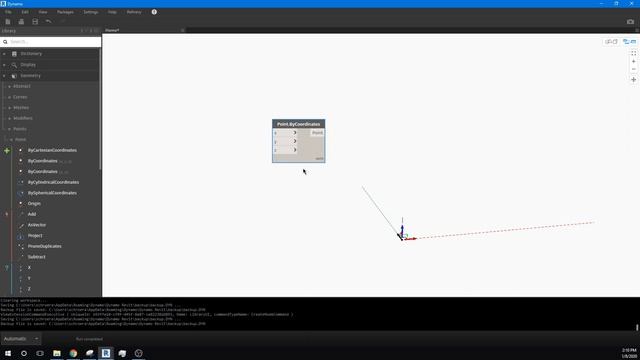Toggle 3D background preview navigation
Image resolution: width=640 pixels, height=360 pixels.
pos(611,42)
